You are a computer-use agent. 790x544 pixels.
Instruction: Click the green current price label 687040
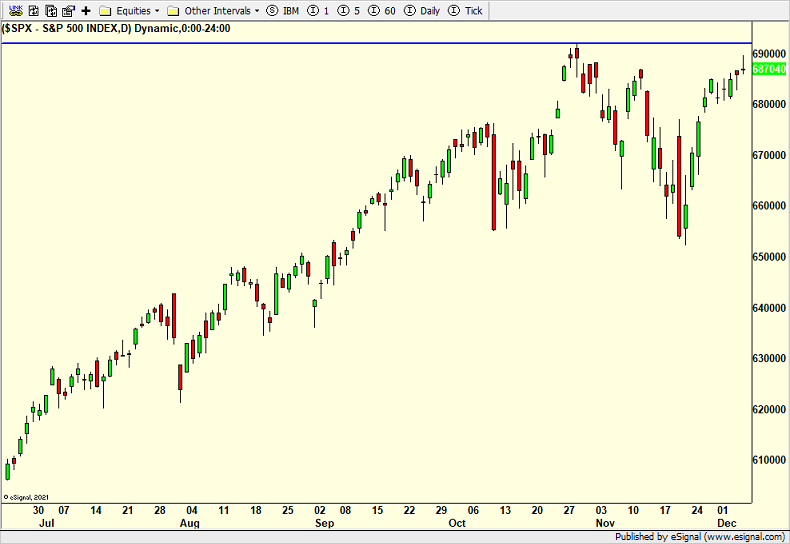tap(769, 69)
